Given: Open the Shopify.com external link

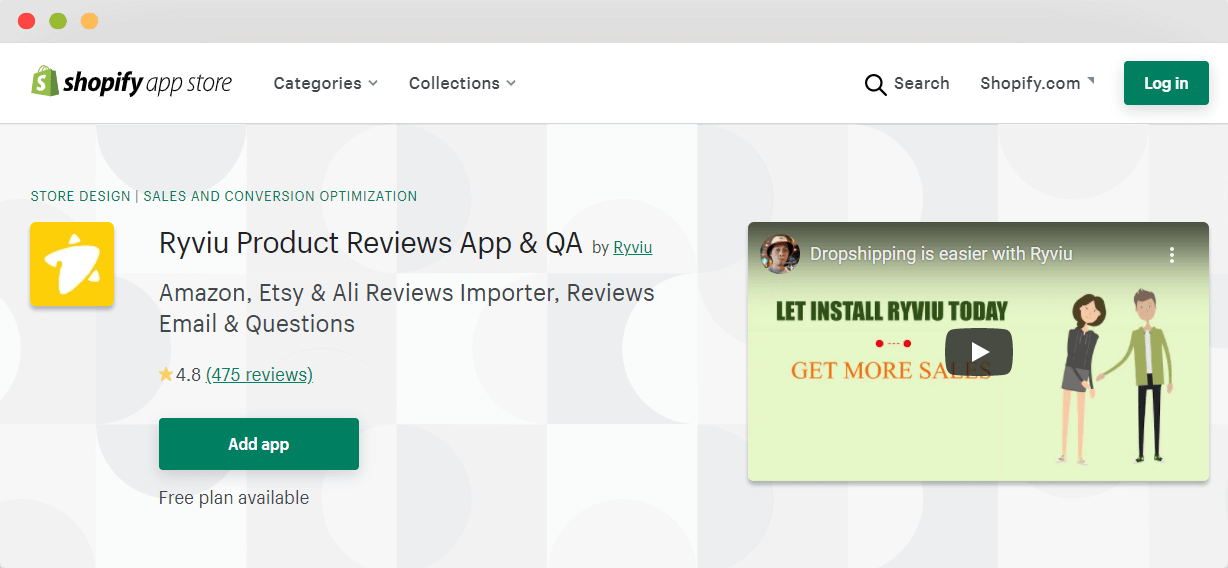Looking at the screenshot, I should point(1037,83).
